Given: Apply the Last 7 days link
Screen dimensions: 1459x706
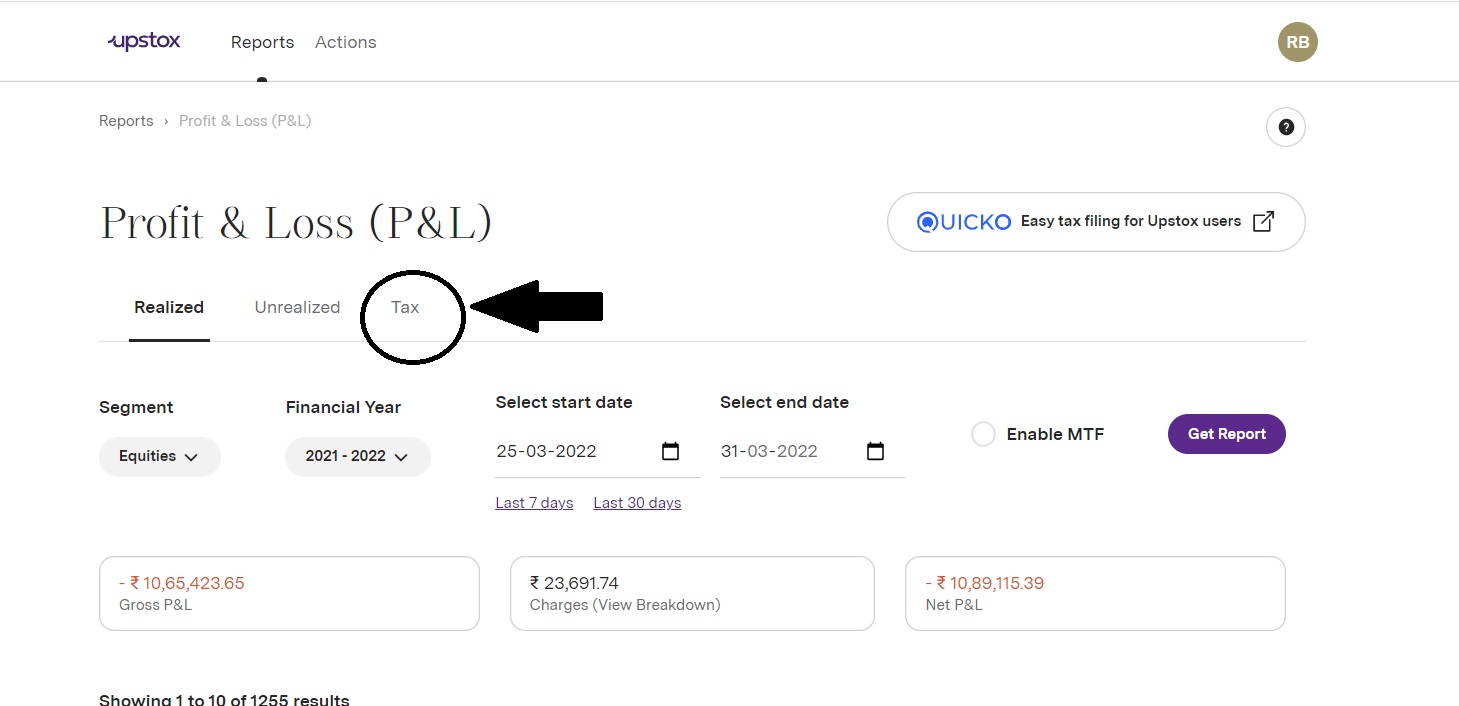Looking at the screenshot, I should (x=534, y=503).
